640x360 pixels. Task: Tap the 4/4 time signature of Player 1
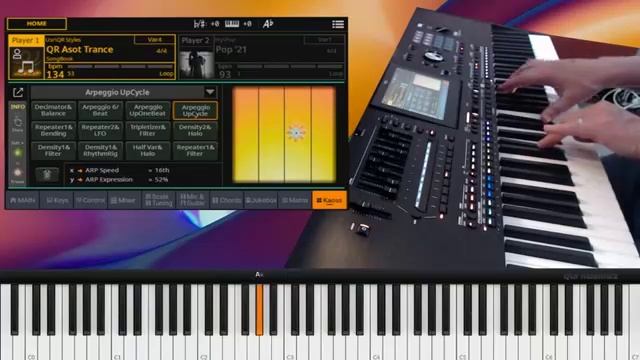pyautogui.click(x=162, y=51)
